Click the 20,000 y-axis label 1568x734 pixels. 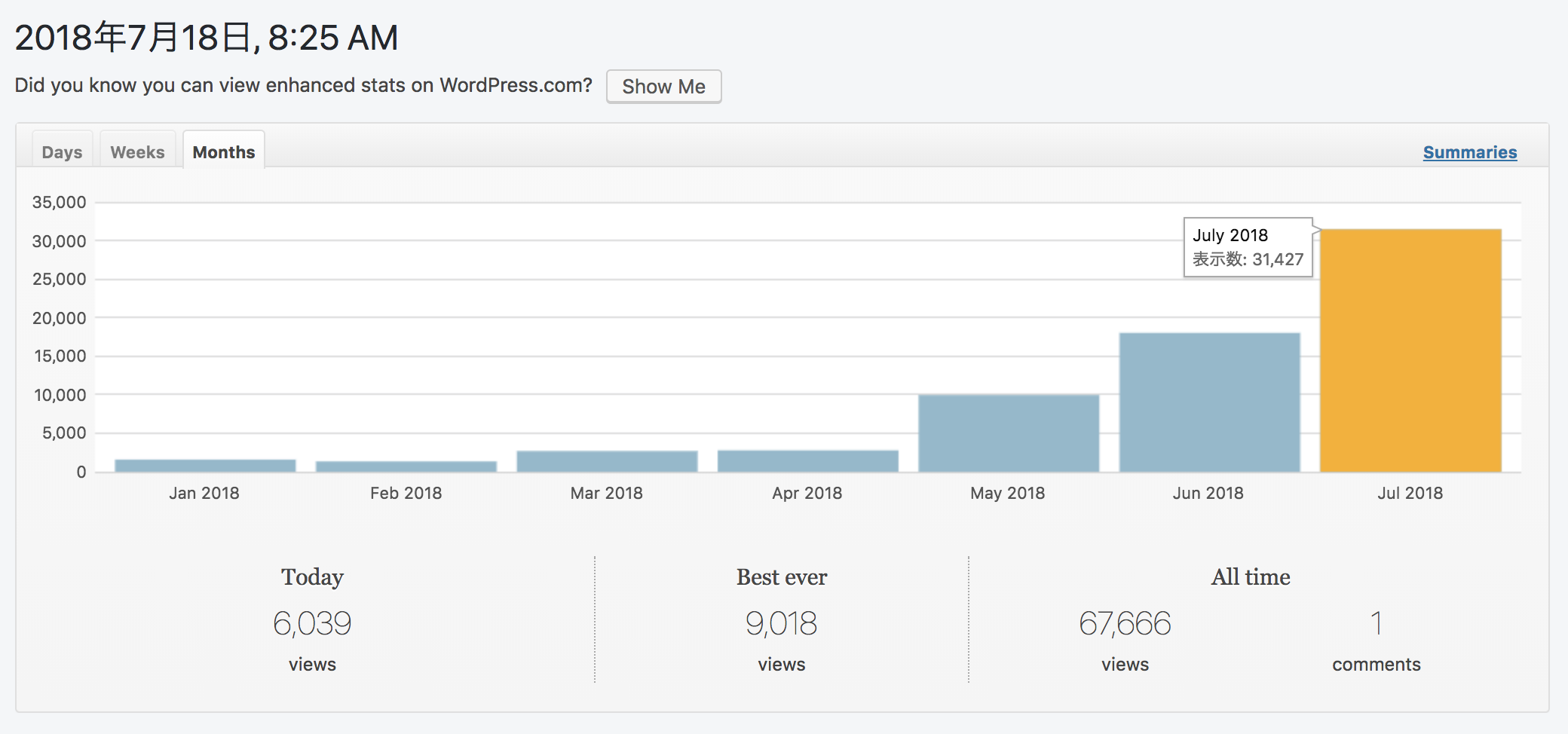tap(59, 318)
